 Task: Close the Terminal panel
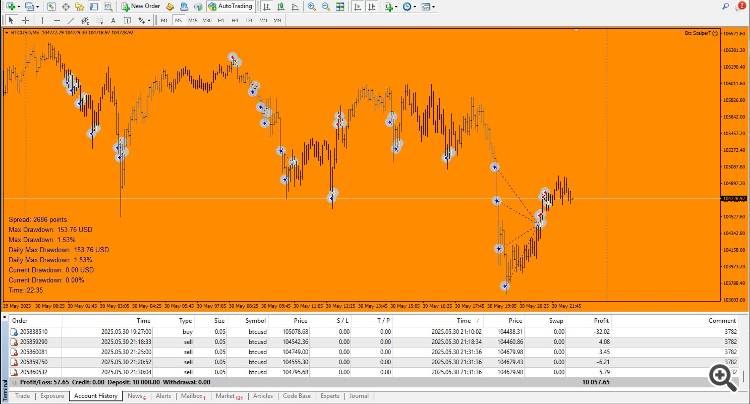5,317
